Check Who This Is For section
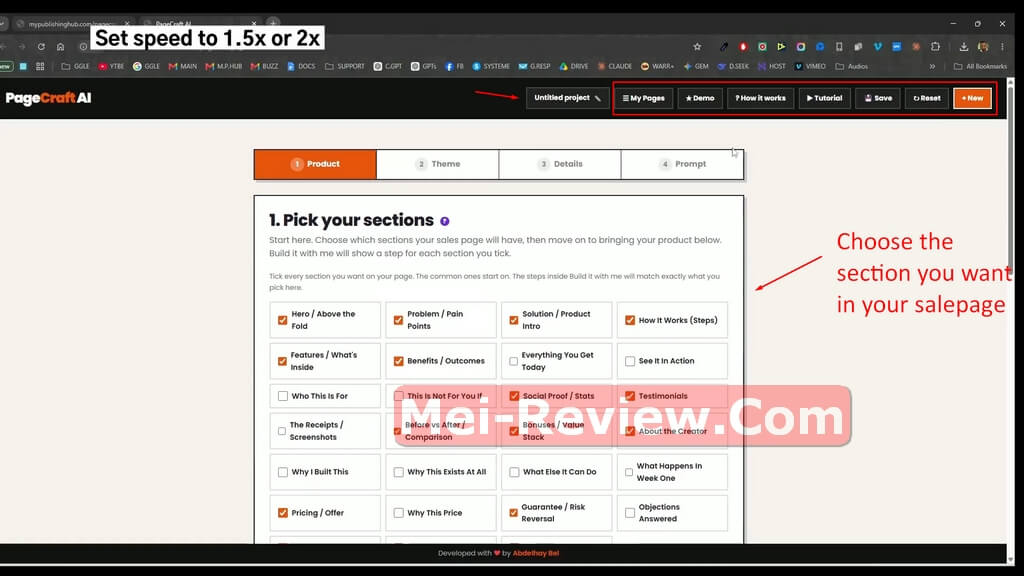Image resolution: width=1024 pixels, height=576 pixels. 282,396
